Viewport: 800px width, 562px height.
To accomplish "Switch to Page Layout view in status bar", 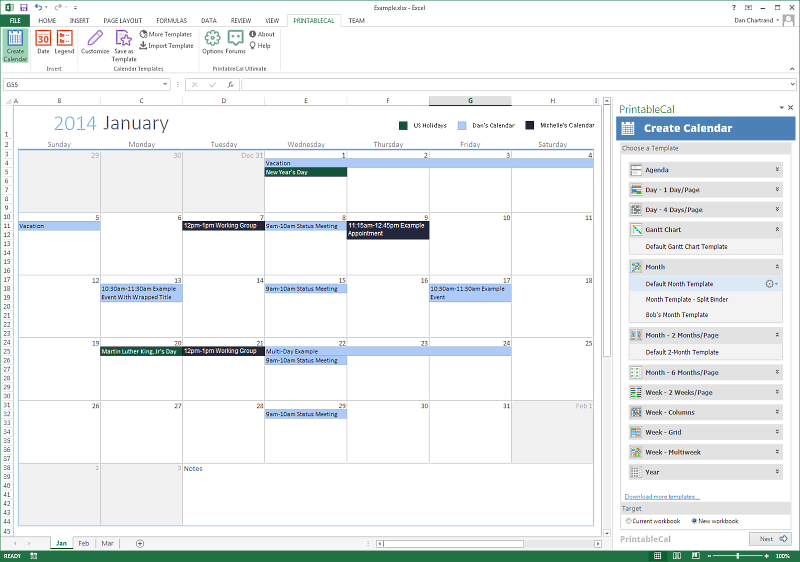I will pos(677,556).
